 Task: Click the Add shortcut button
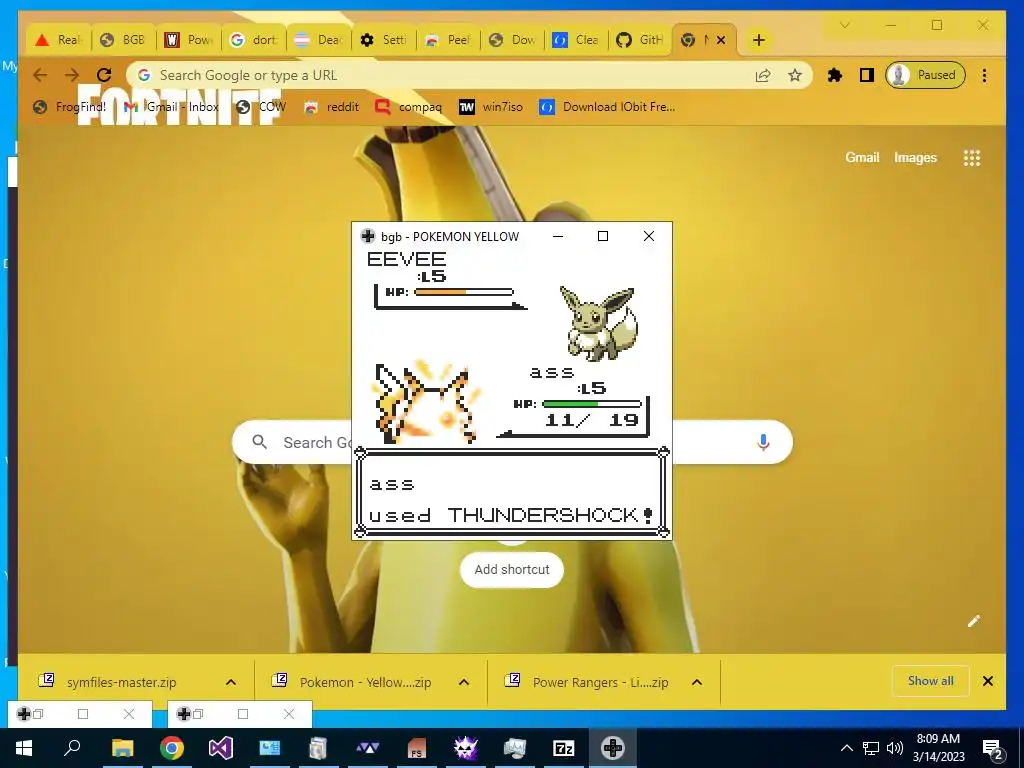[512, 569]
